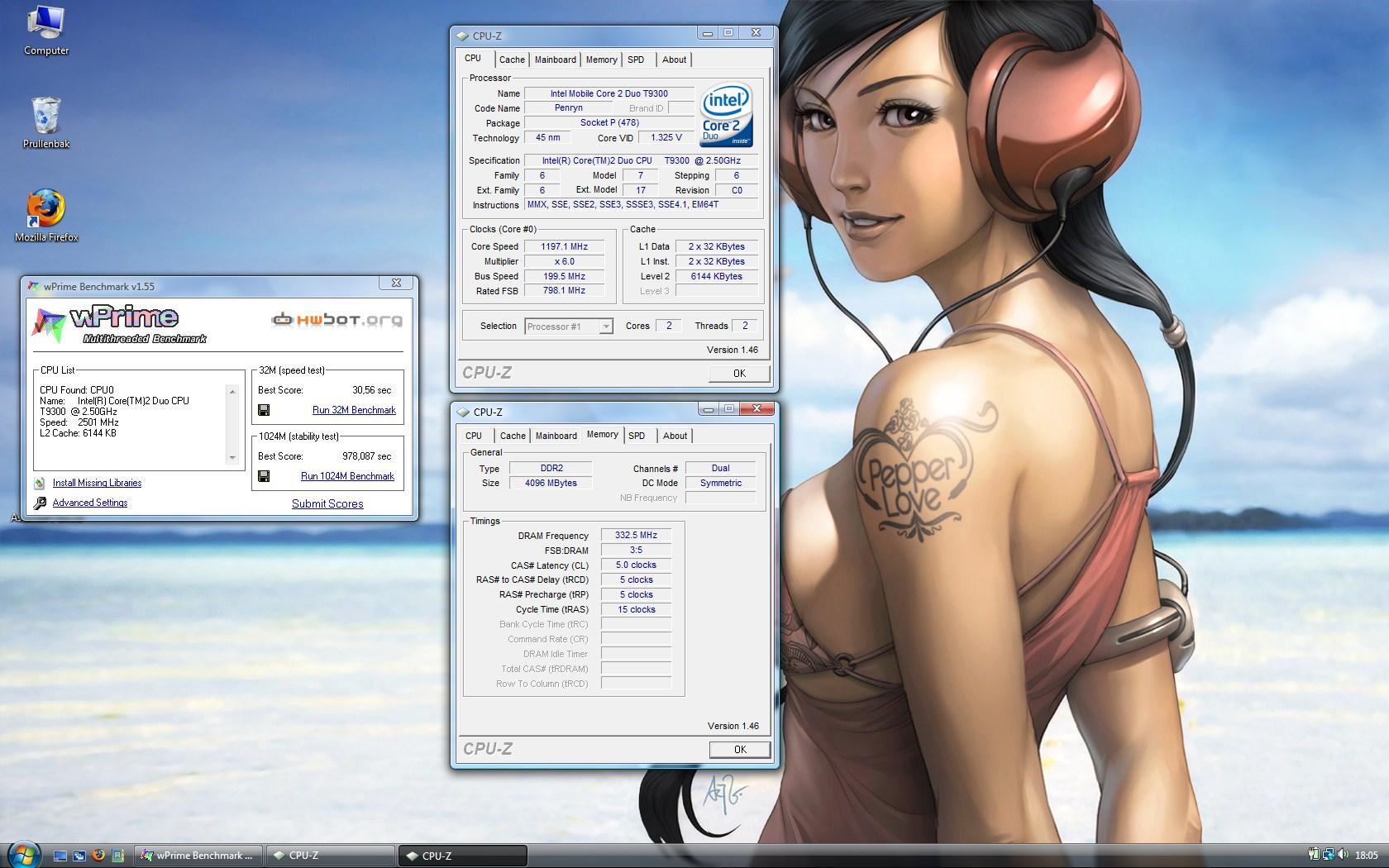The width and height of the screenshot is (1389, 868).
Task: Click the network connection tray icon
Action: (1328, 855)
